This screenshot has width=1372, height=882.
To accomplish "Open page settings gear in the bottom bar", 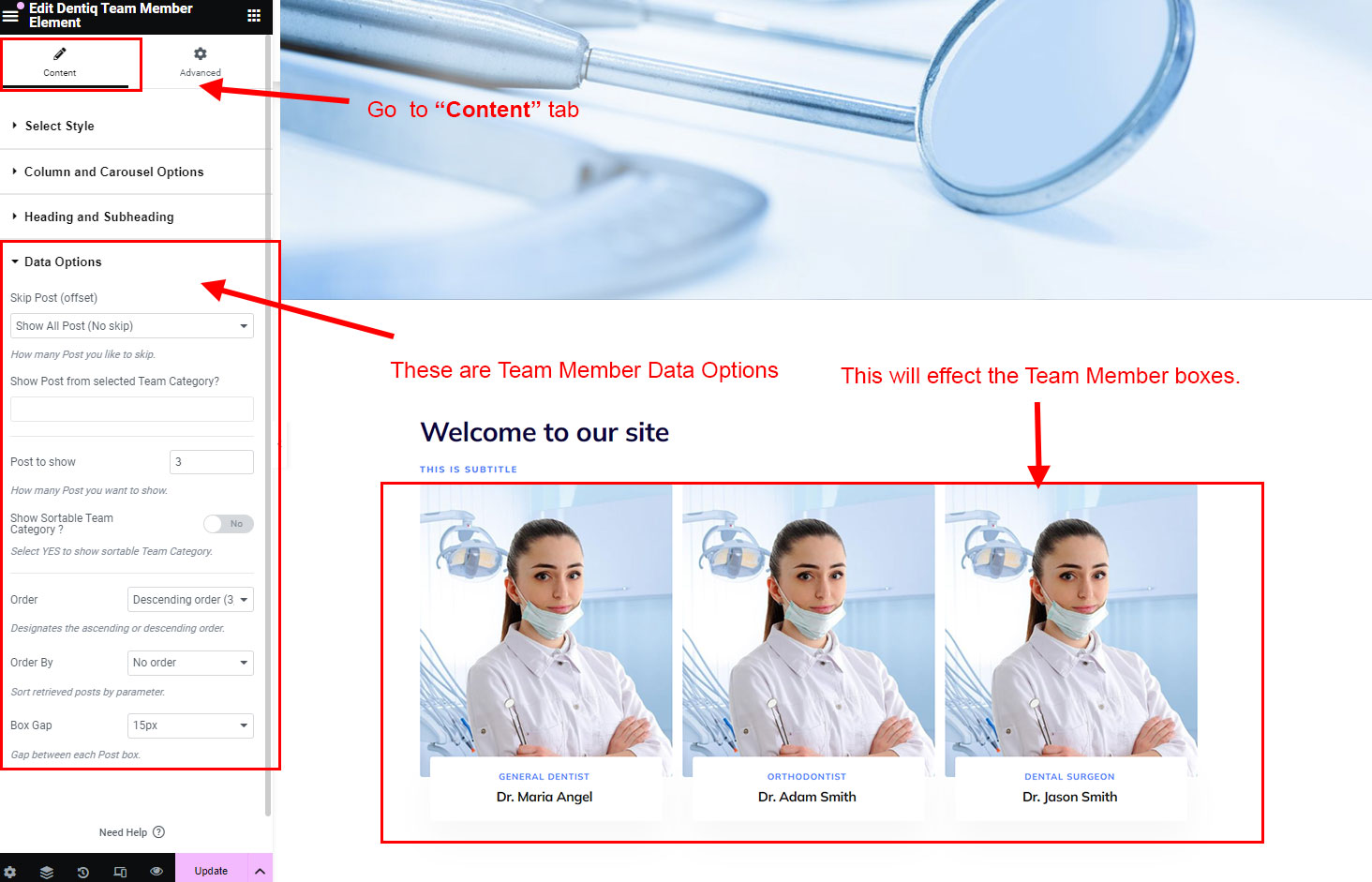I will pyautogui.click(x=10, y=872).
